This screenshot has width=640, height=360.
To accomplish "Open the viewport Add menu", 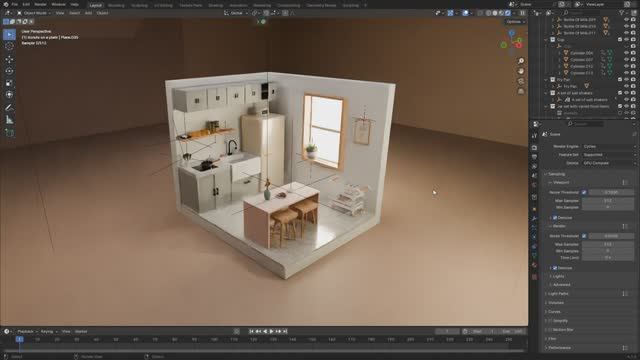I will (x=88, y=13).
